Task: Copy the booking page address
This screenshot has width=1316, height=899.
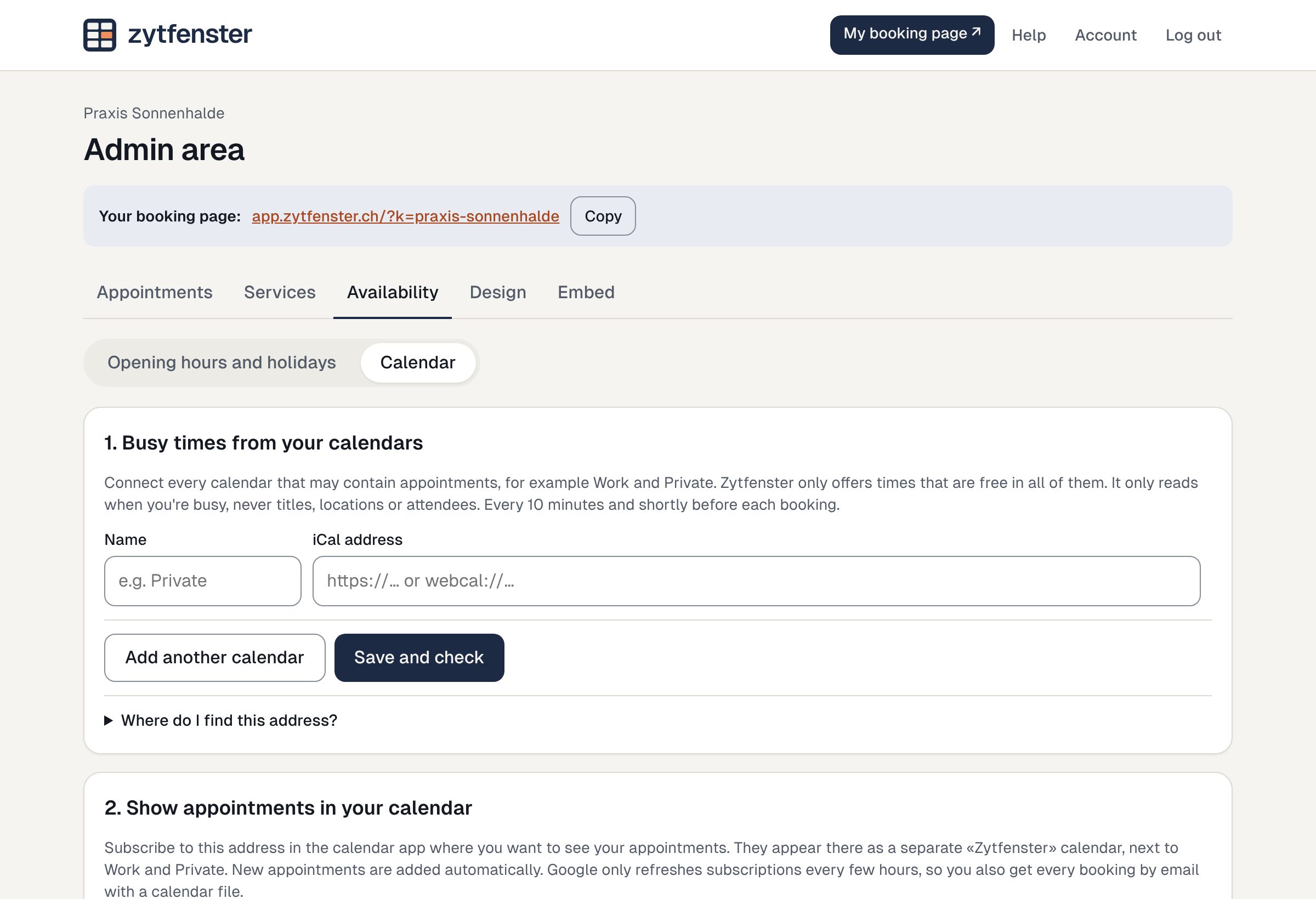Action: (603, 217)
